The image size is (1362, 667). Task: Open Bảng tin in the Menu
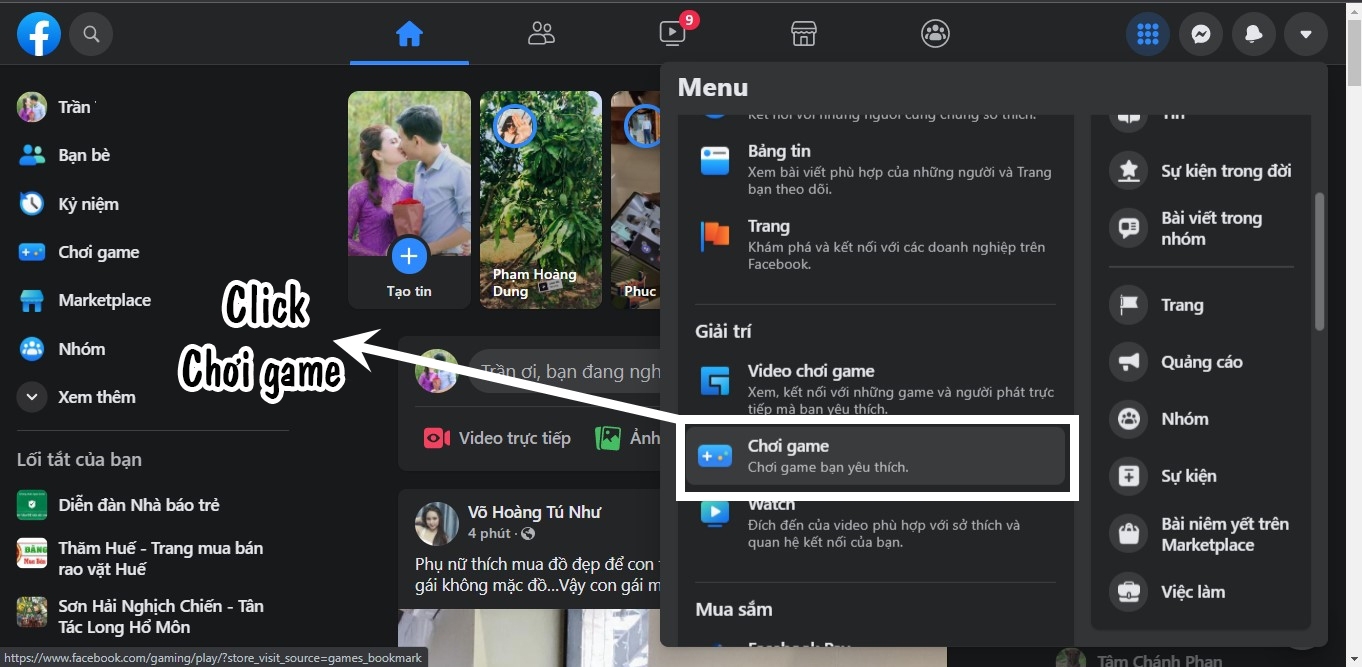point(876,169)
